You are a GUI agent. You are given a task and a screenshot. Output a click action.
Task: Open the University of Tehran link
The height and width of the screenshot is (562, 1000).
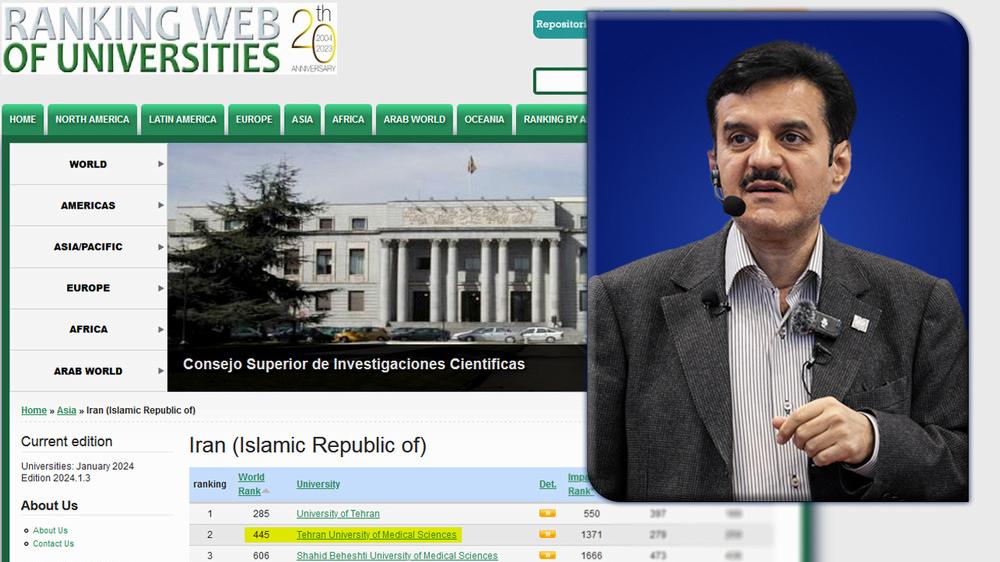(337, 514)
